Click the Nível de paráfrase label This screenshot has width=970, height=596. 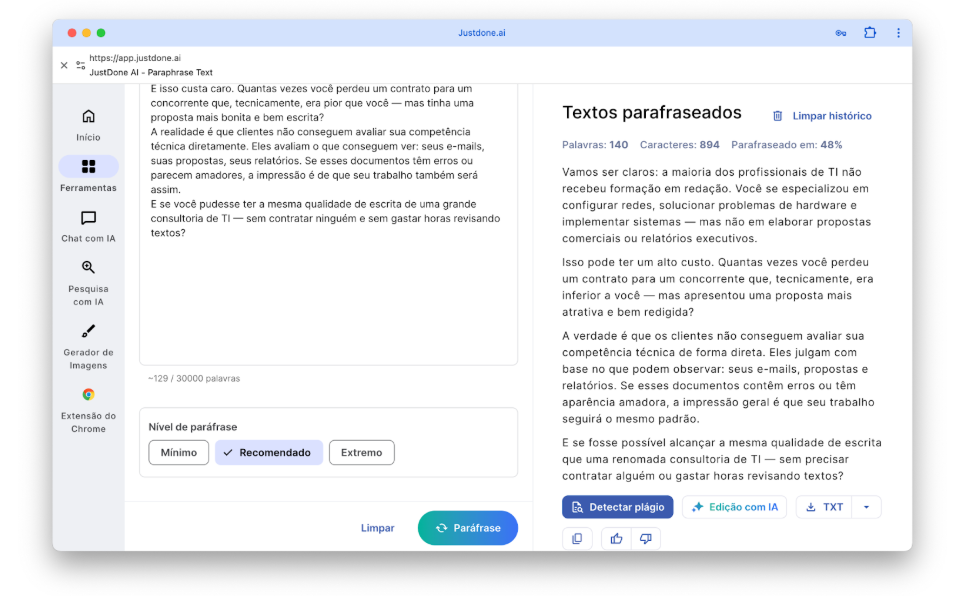click(192, 427)
